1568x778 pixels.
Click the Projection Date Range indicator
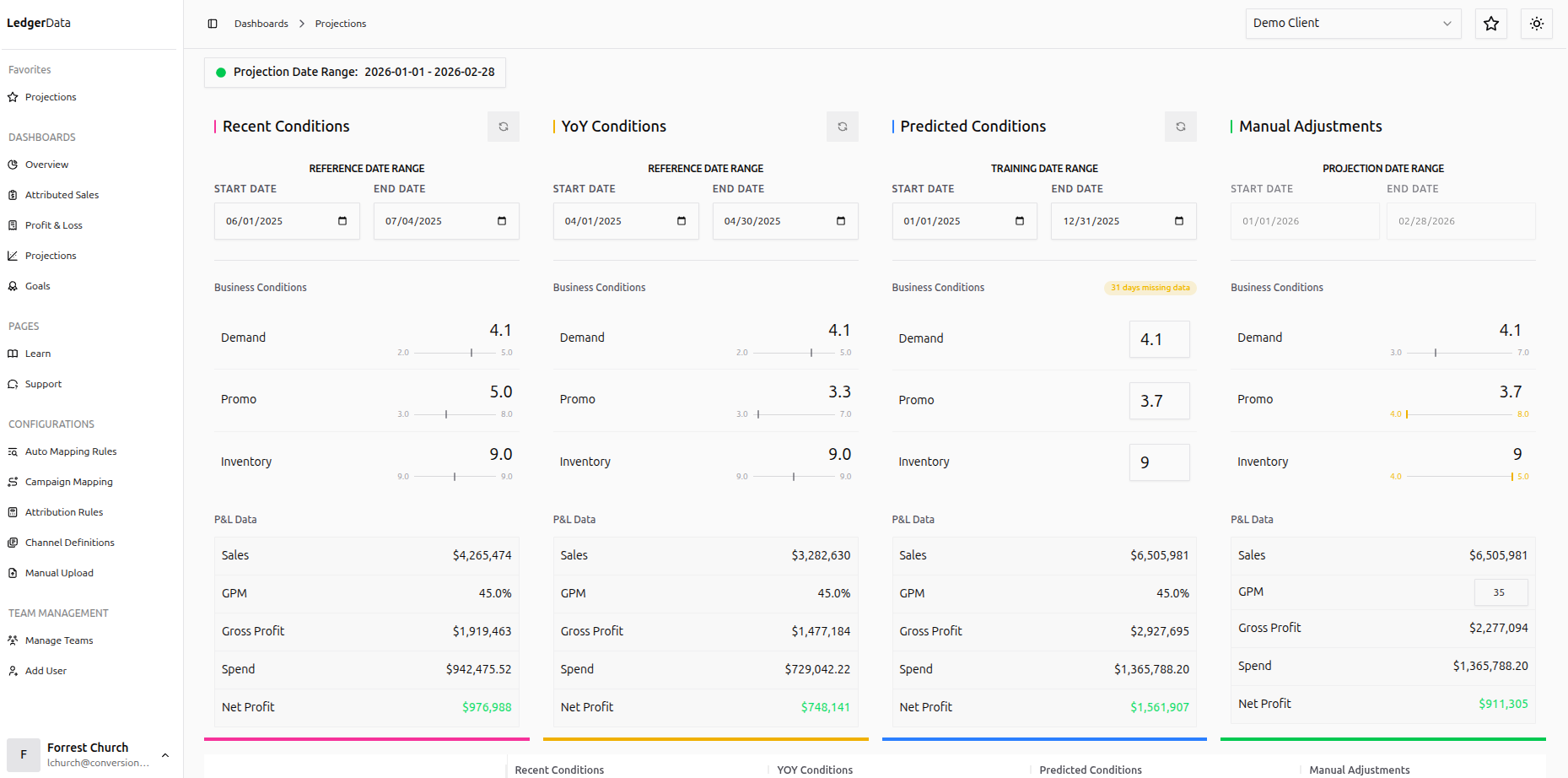pyautogui.click(x=355, y=73)
